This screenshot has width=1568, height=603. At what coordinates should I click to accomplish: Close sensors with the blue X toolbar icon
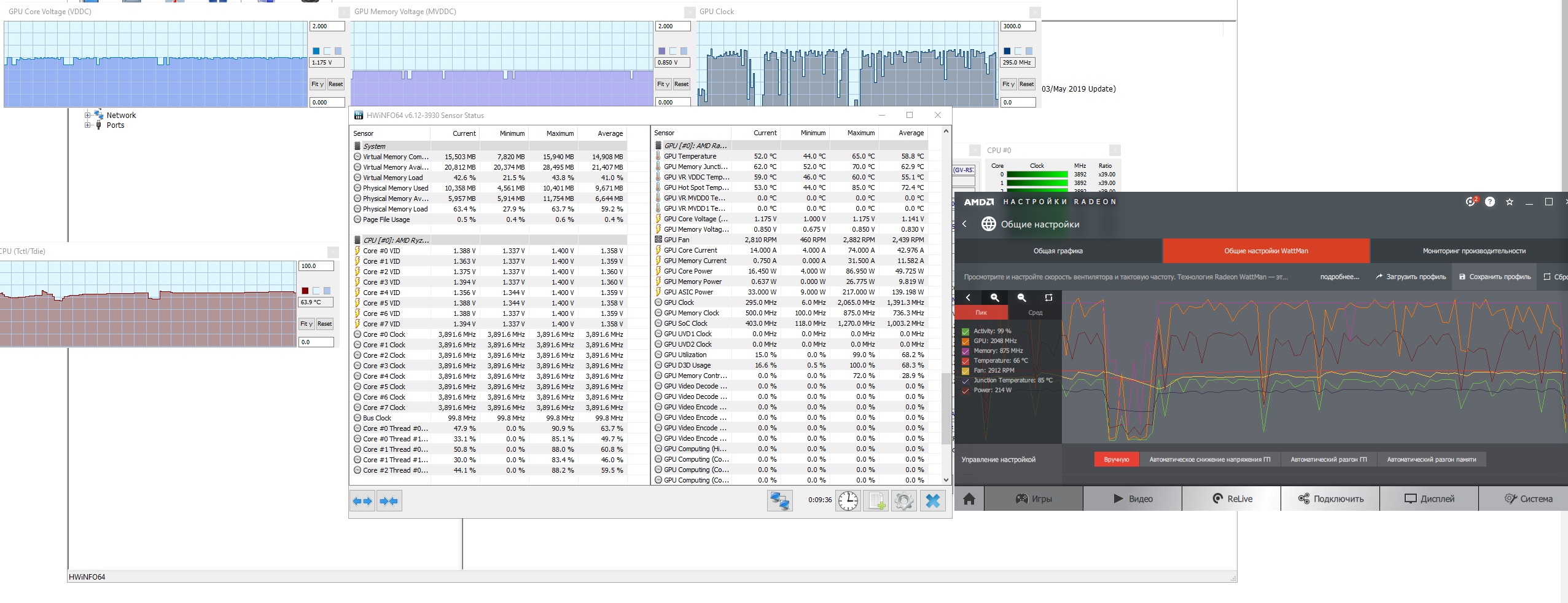pos(932,501)
